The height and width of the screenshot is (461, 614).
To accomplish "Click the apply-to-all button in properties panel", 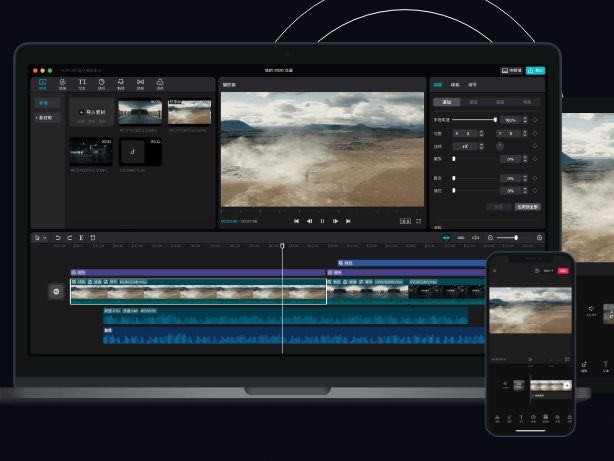I will pos(527,207).
